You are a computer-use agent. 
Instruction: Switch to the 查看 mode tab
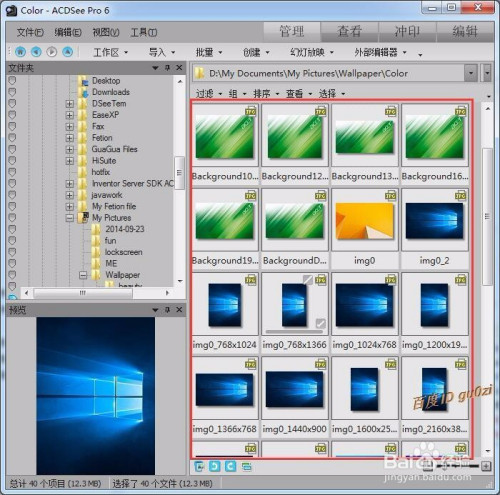349,32
